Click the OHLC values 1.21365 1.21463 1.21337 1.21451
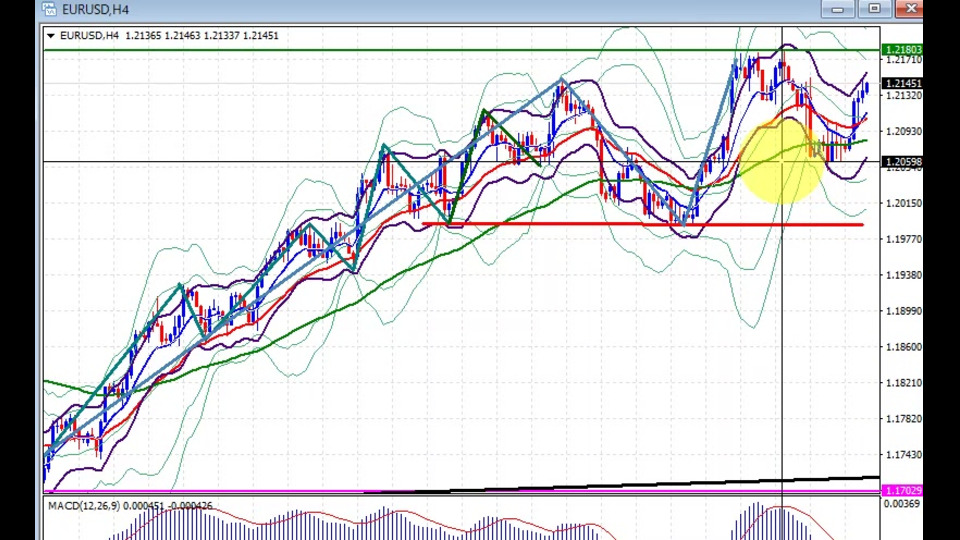The image size is (960, 540). pos(202,36)
